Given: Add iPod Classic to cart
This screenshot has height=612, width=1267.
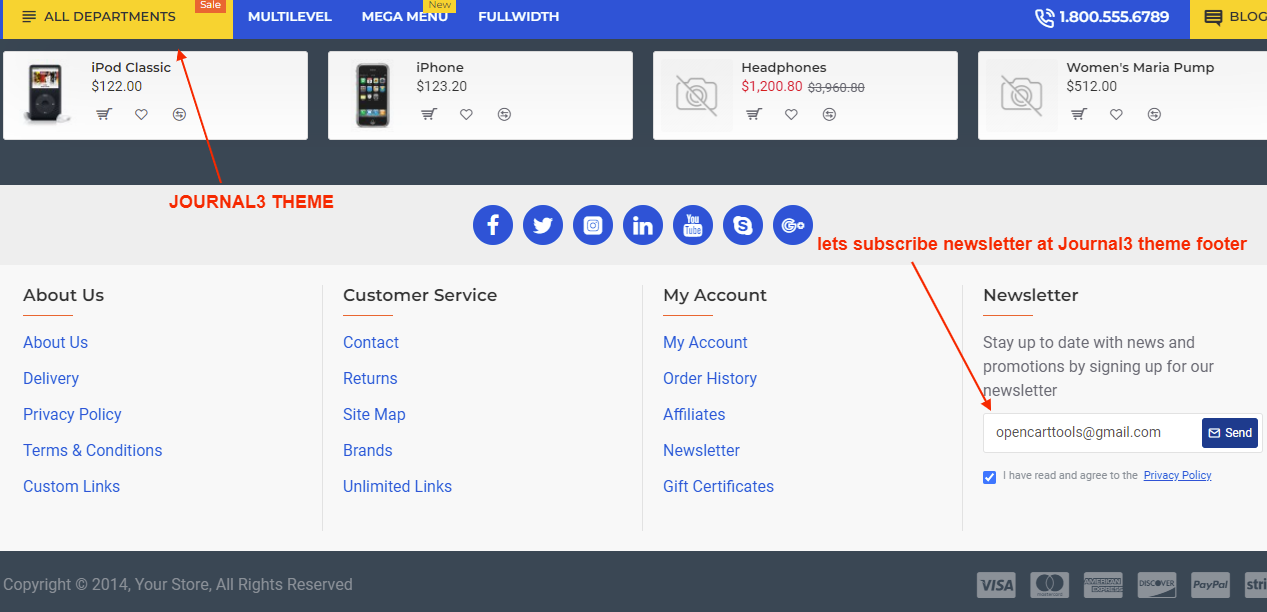Looking at the screenshot, I should [x=103, y=114].
